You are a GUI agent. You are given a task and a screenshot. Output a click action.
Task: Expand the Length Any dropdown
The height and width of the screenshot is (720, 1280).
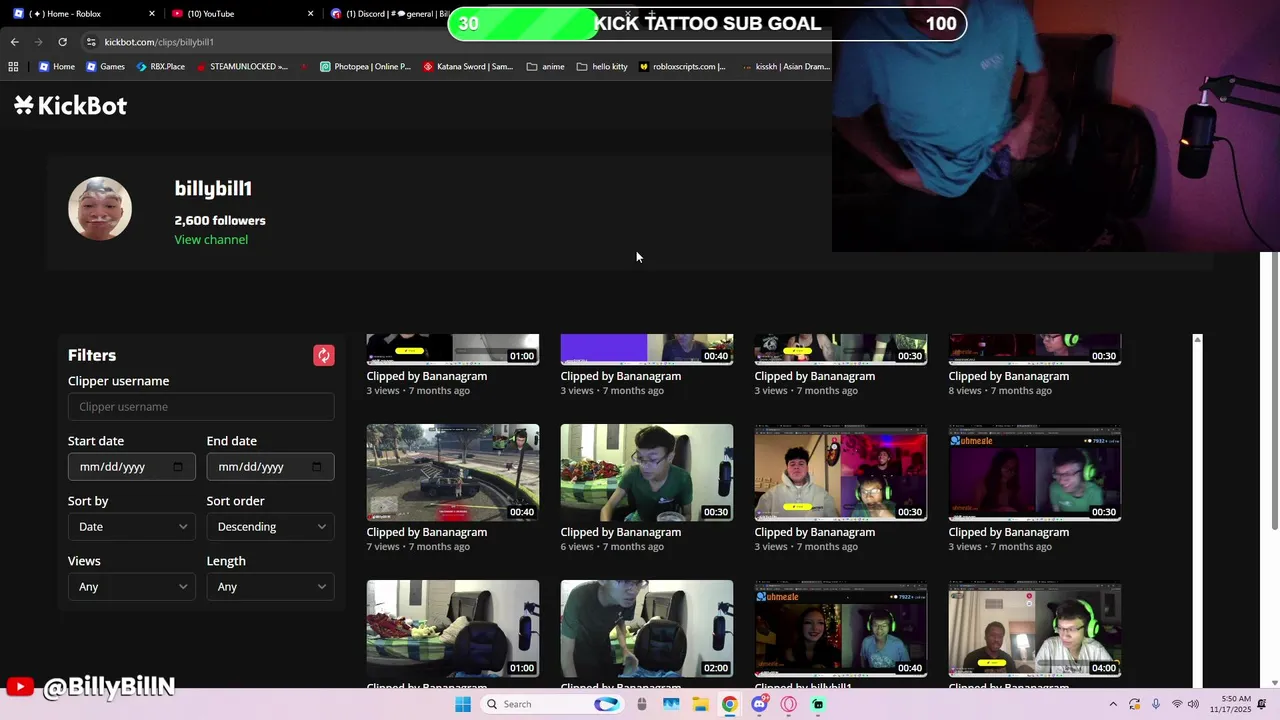pos(270,587)
